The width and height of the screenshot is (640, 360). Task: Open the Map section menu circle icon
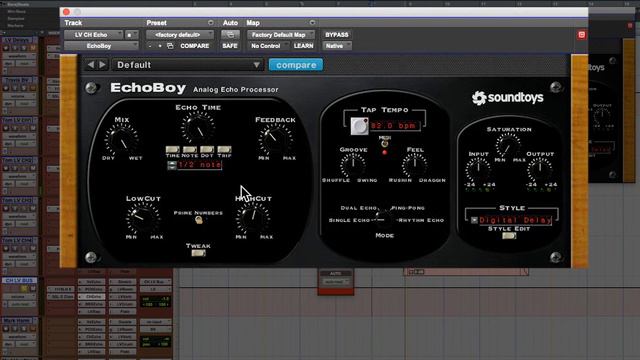(312, 22)
